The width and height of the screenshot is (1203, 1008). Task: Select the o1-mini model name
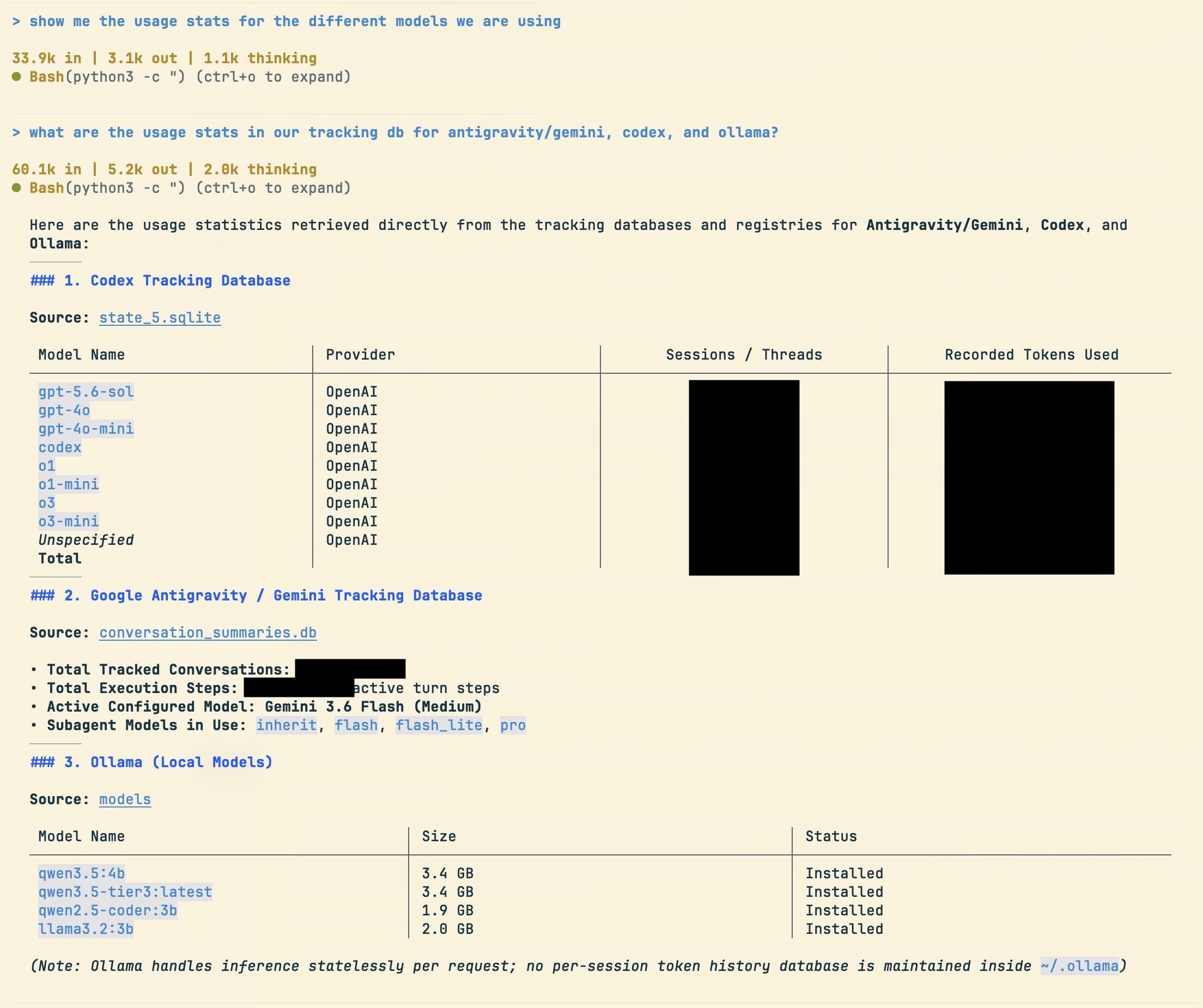click(69, 484)
